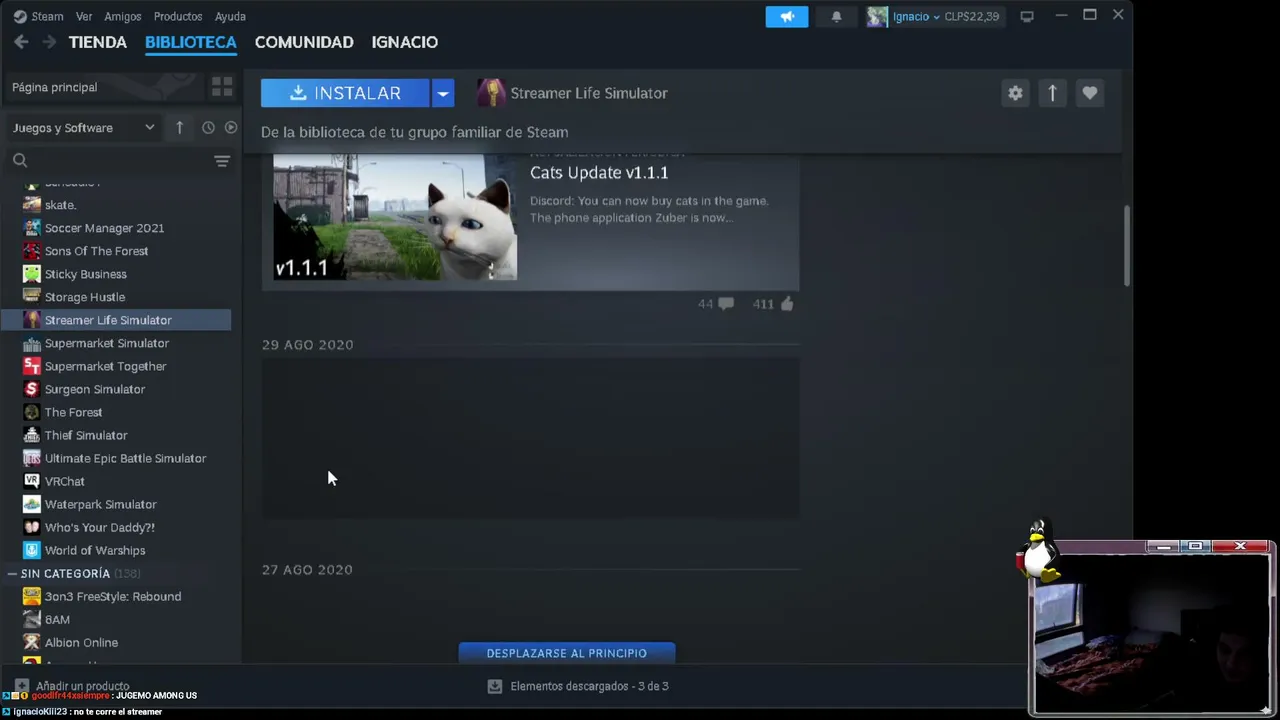The height and width of the screenshot is (720, 1280).
Task: Open game settings gear for Streamer Life Simulator
Action: click(x=1015, y=93)
